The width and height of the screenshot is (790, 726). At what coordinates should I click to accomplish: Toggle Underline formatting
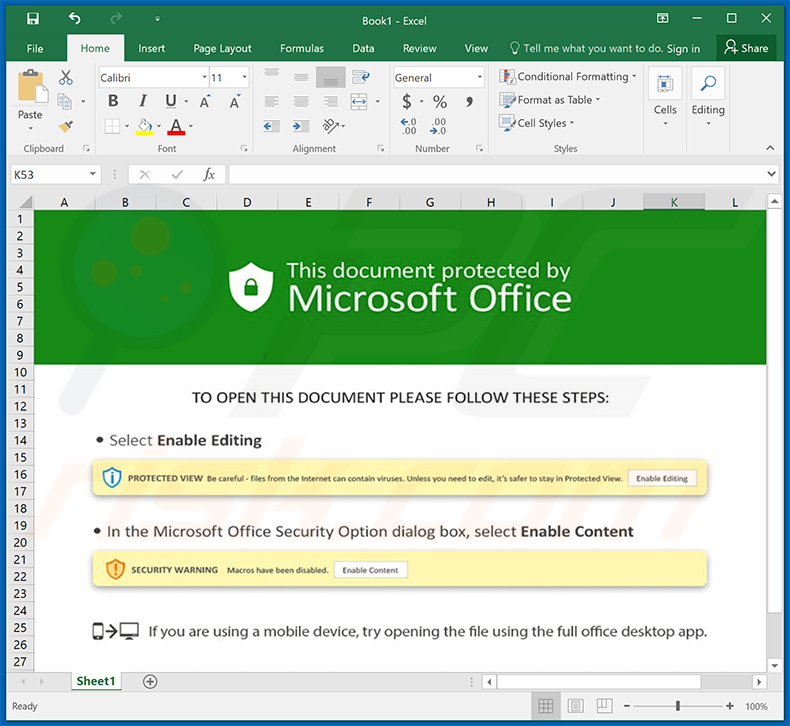coord(171,101)
